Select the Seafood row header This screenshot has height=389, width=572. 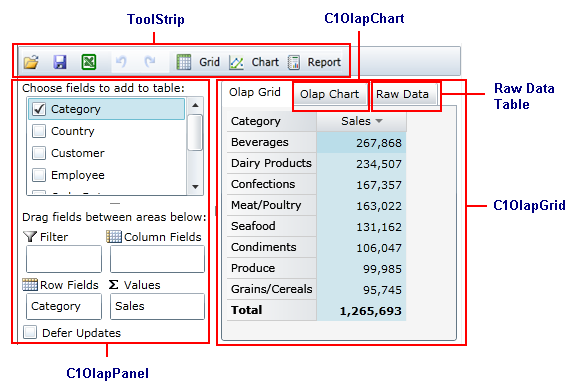(x=271, y=226)
